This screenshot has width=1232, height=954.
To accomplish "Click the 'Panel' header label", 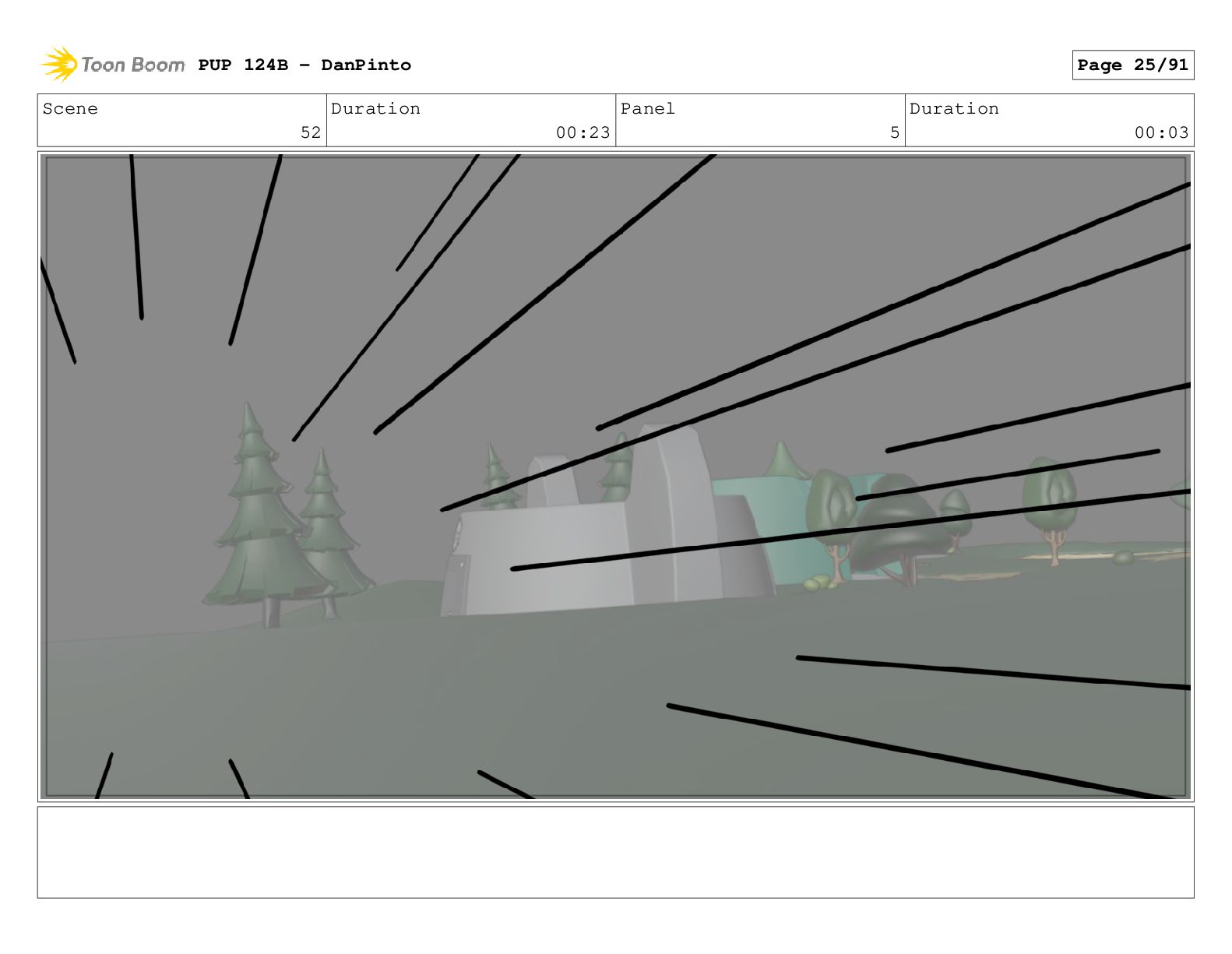I will [x=648, y=109].
